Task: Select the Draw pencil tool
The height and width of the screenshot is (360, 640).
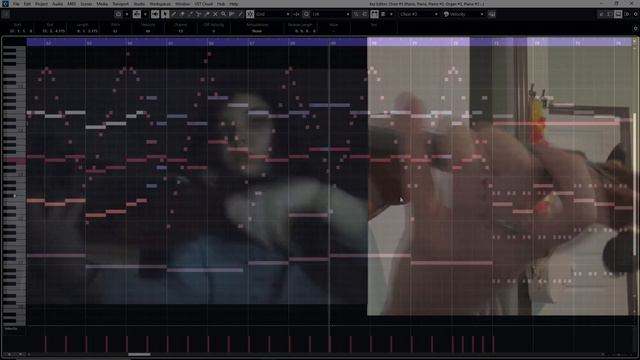Action: click(x=173, y=14)
